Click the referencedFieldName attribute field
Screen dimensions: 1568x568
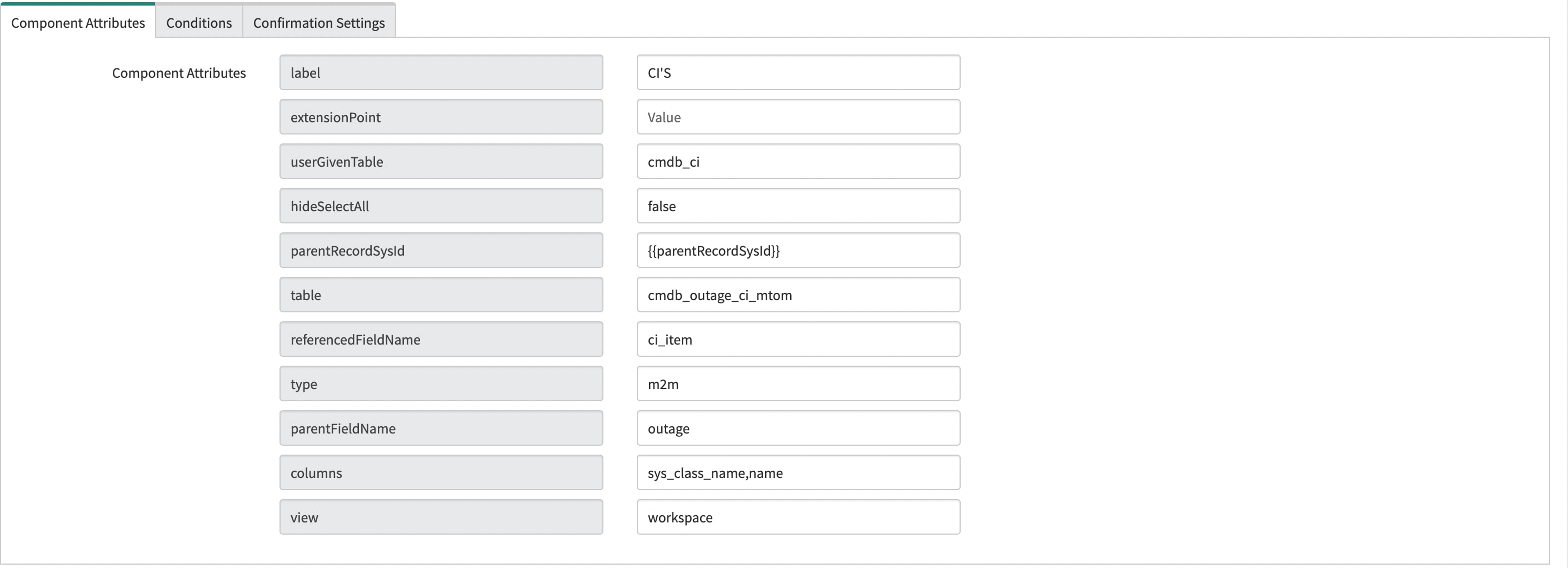(440, 338)
